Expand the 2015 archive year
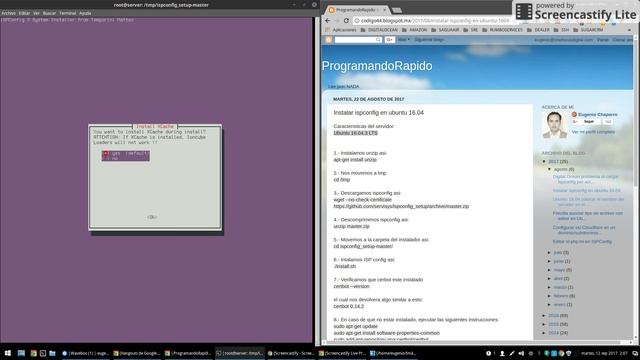640x360 pixels. coord(544,324)
